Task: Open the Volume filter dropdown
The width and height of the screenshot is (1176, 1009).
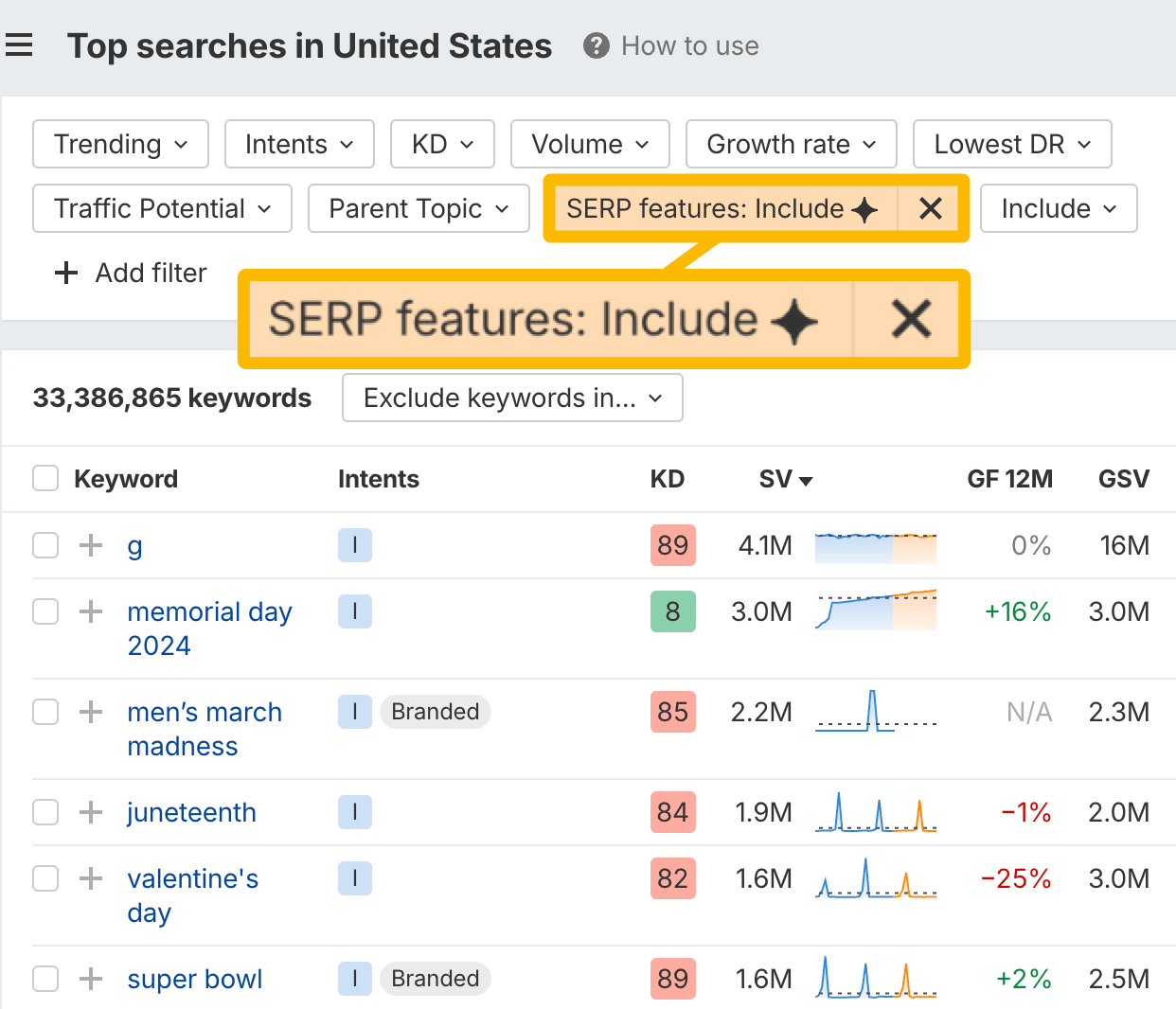Action: (589, 144)
